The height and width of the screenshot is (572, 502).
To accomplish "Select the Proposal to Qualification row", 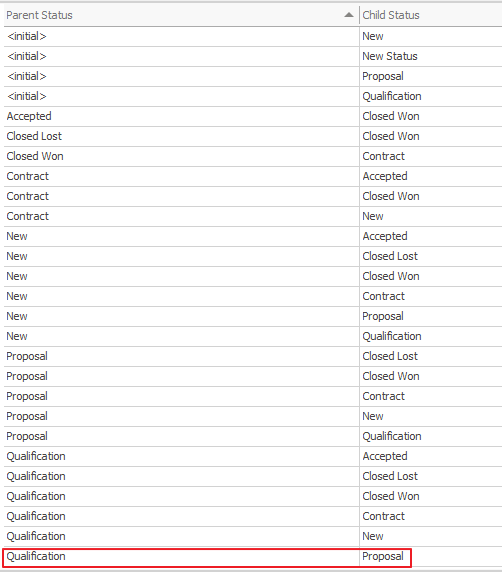I will pyautogui.click(x=253, y=436).
